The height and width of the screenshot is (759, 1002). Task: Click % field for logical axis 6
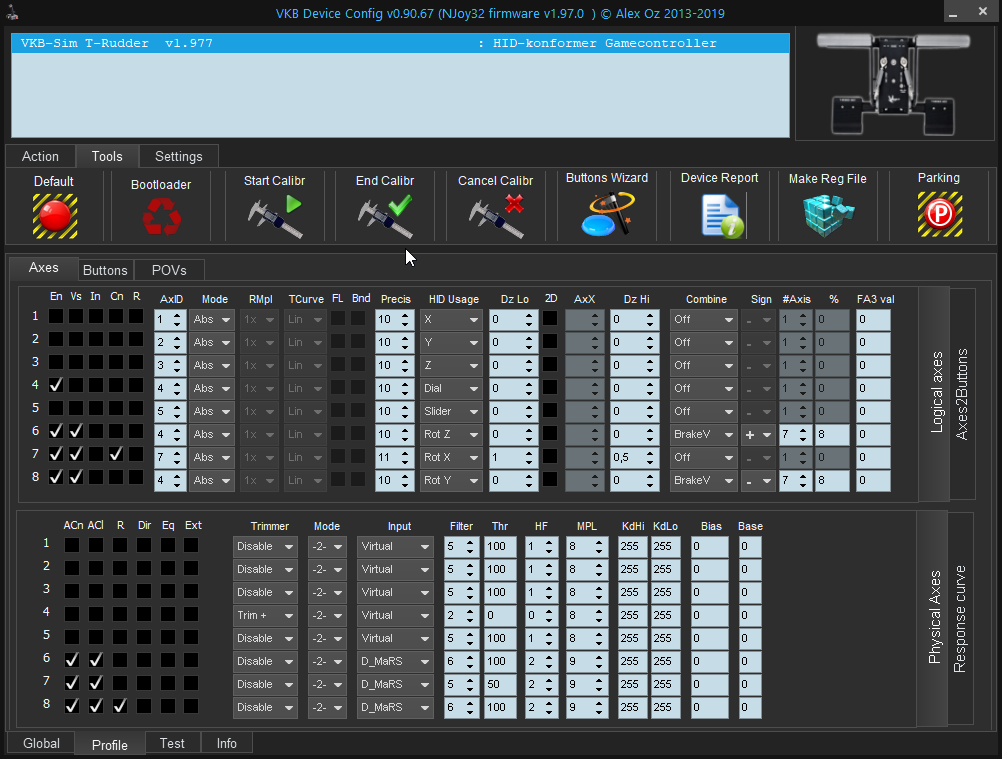[x=832, y=434]
